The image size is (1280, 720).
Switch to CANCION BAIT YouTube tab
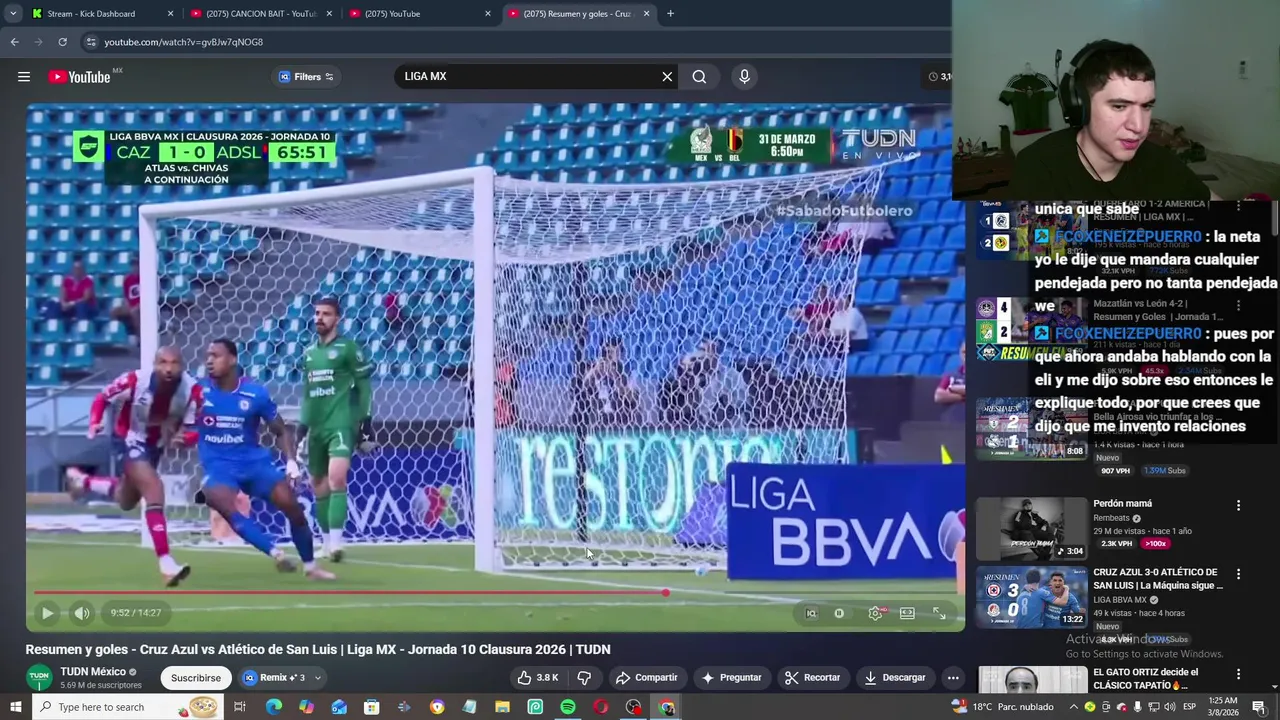tap(260, 14)
